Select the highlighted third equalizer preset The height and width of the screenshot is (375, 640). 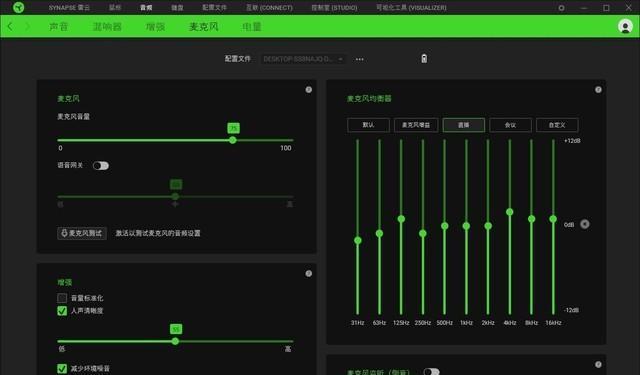(464, 125)
